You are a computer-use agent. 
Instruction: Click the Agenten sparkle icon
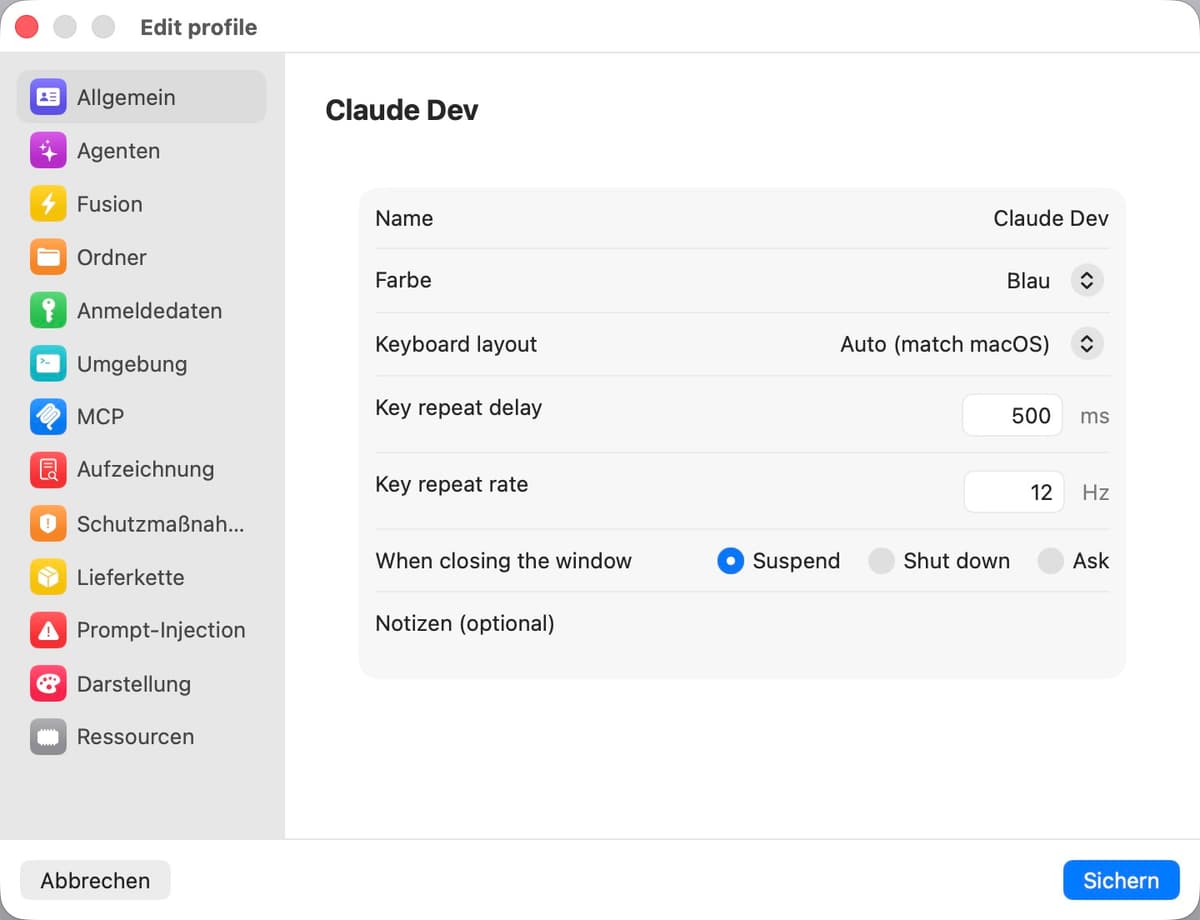click(x=48, y=151)
